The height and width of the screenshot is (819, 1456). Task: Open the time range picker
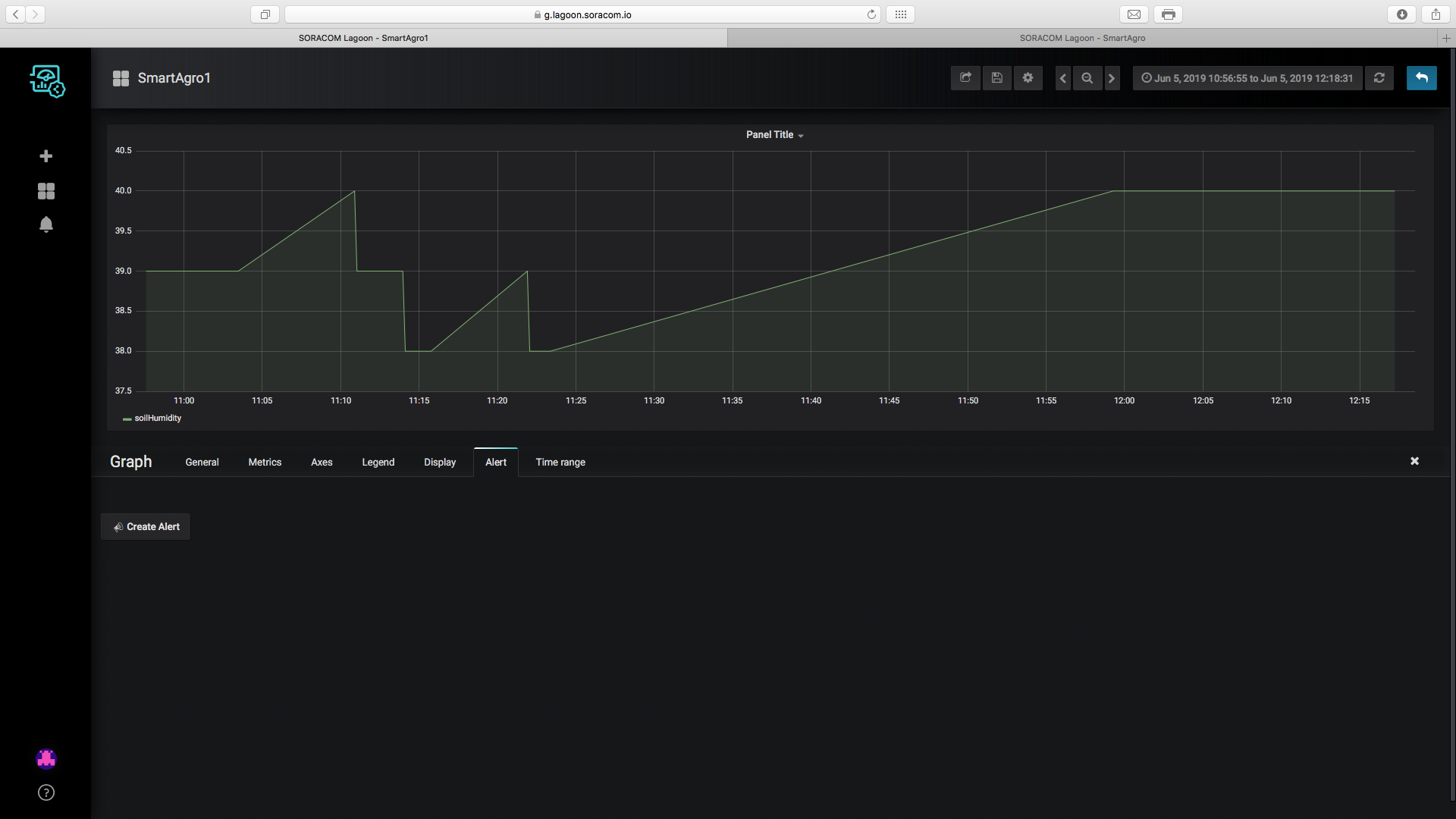[1247, 78]
